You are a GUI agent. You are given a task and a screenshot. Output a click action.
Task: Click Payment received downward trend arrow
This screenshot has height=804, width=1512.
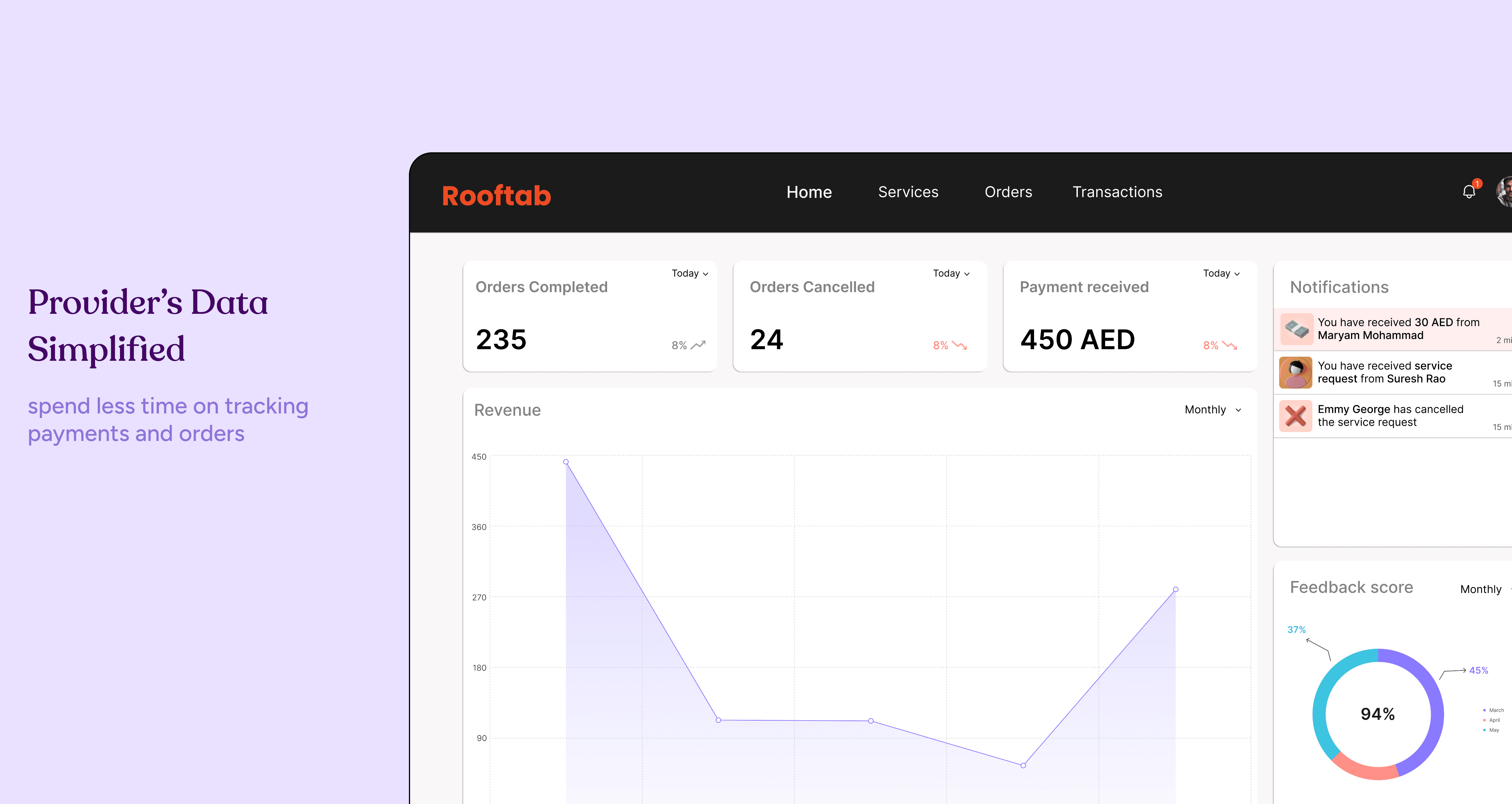[x=1230, y=345]
